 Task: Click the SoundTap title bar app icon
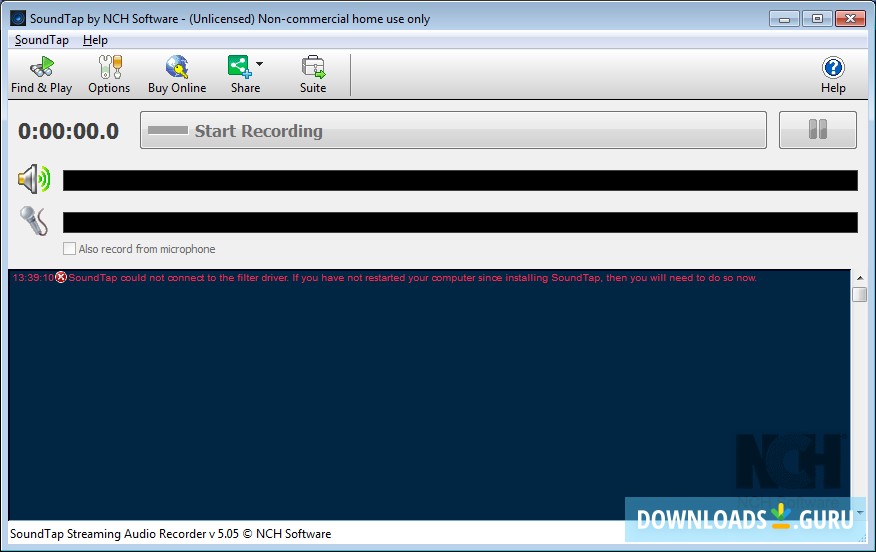coord(18,18)
